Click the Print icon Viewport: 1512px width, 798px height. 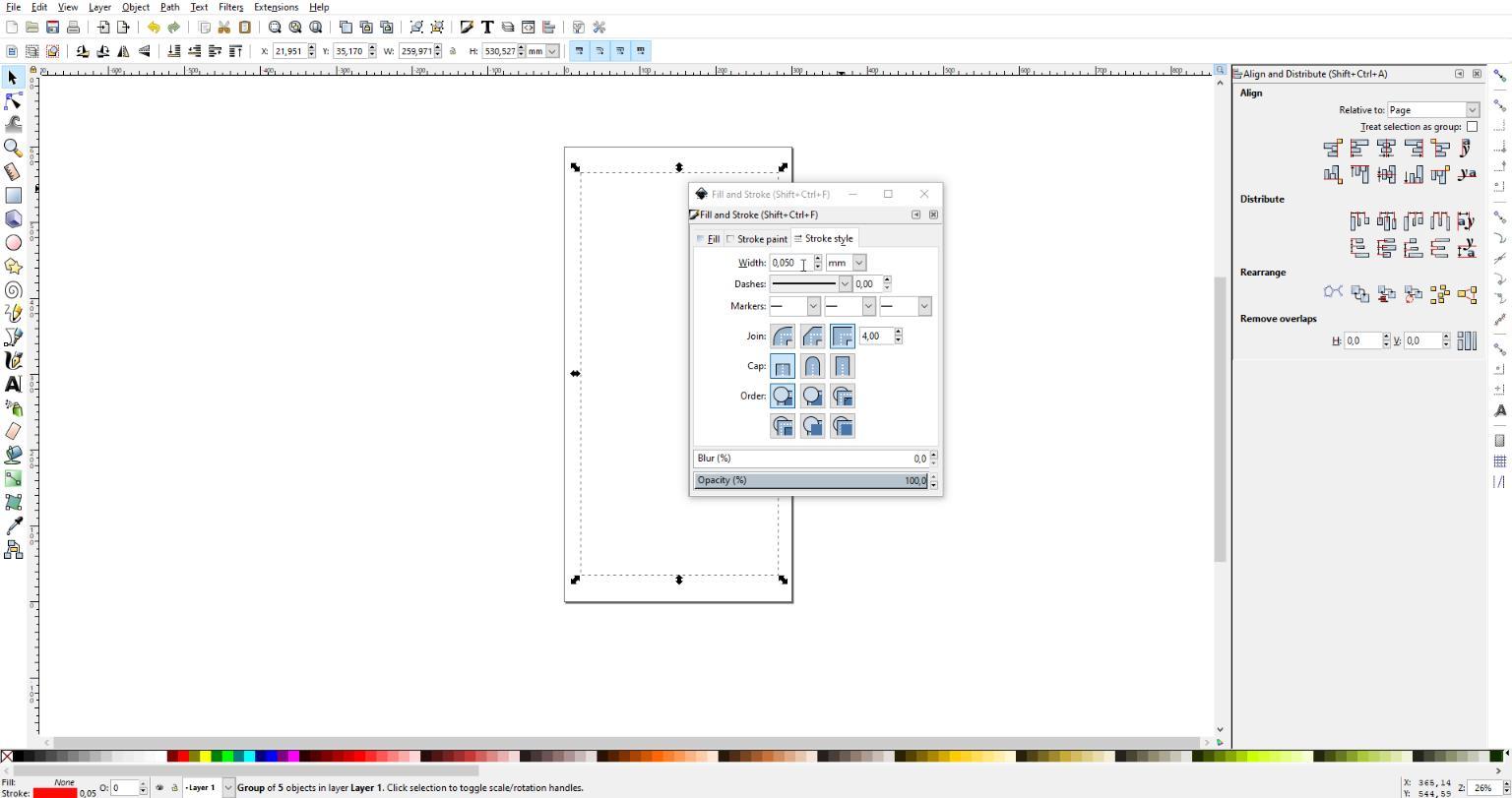coord(73,28)
